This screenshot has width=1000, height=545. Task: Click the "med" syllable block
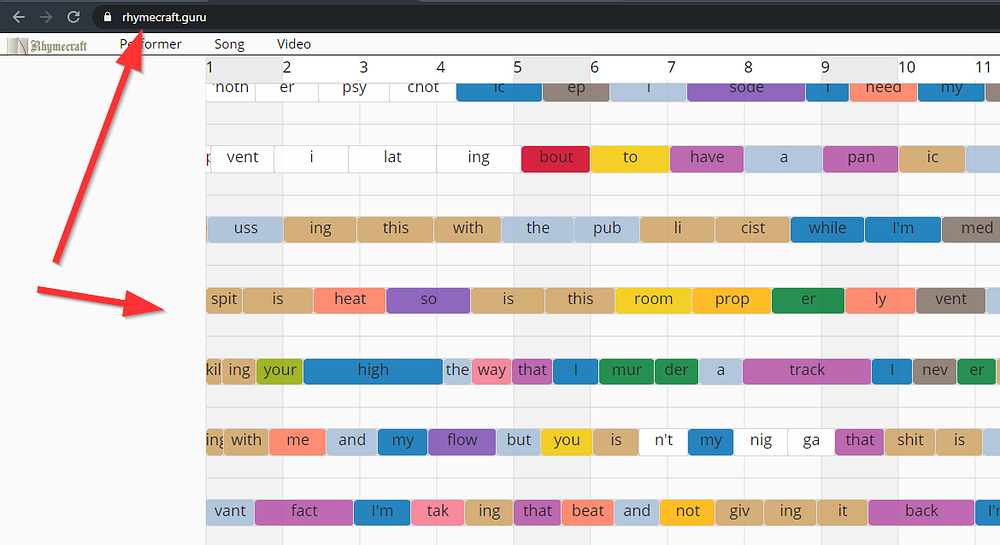pos(973,229)
